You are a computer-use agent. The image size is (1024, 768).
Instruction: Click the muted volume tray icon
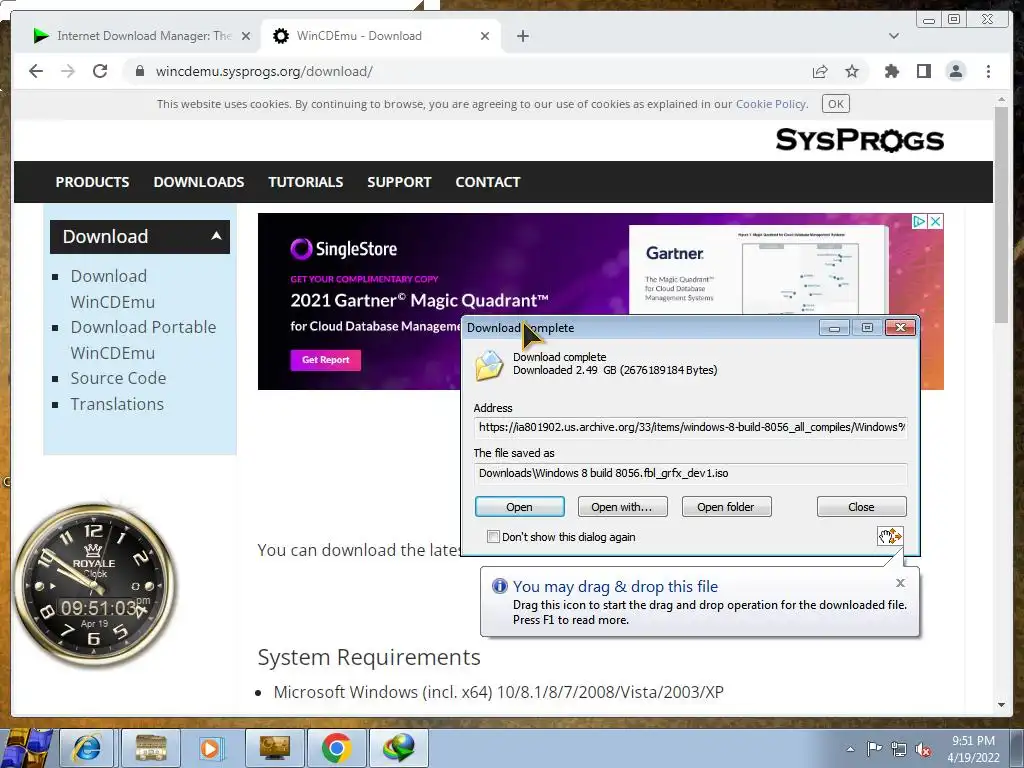[x=923, y=750]
